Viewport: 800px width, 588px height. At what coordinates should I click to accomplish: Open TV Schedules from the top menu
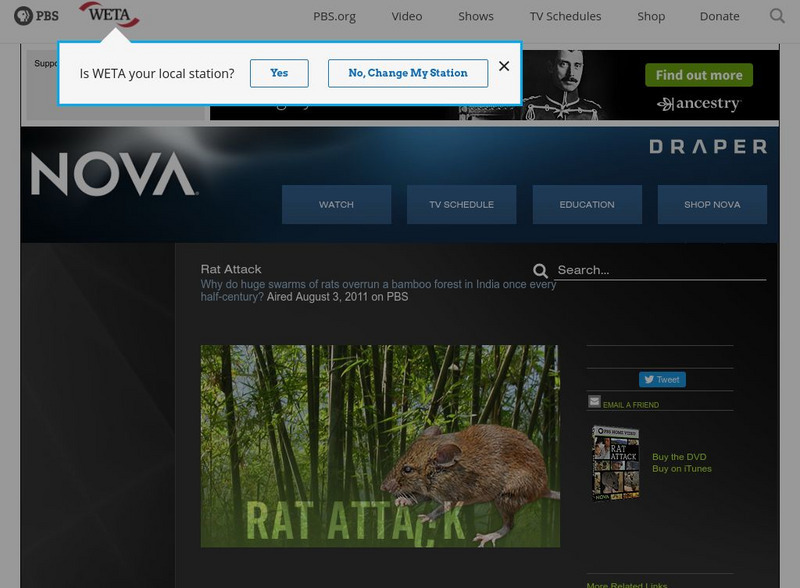click(x=566, y=16)
